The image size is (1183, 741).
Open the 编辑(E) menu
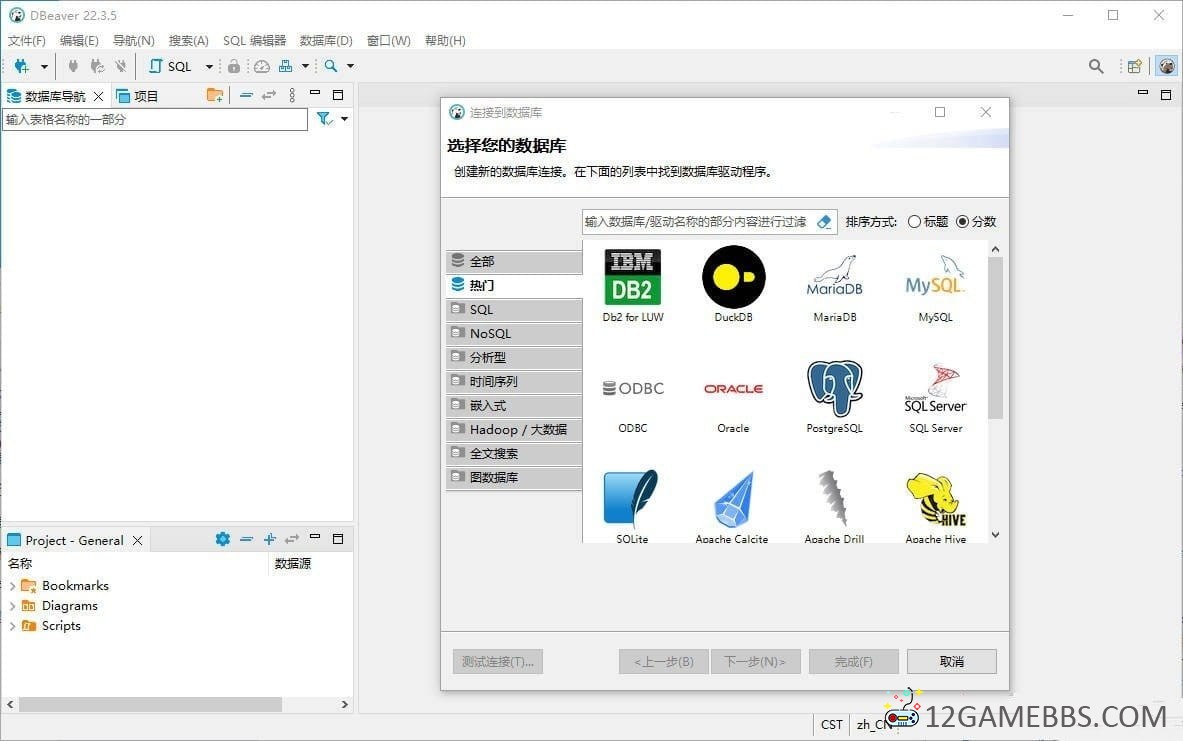tap(79, 40)
